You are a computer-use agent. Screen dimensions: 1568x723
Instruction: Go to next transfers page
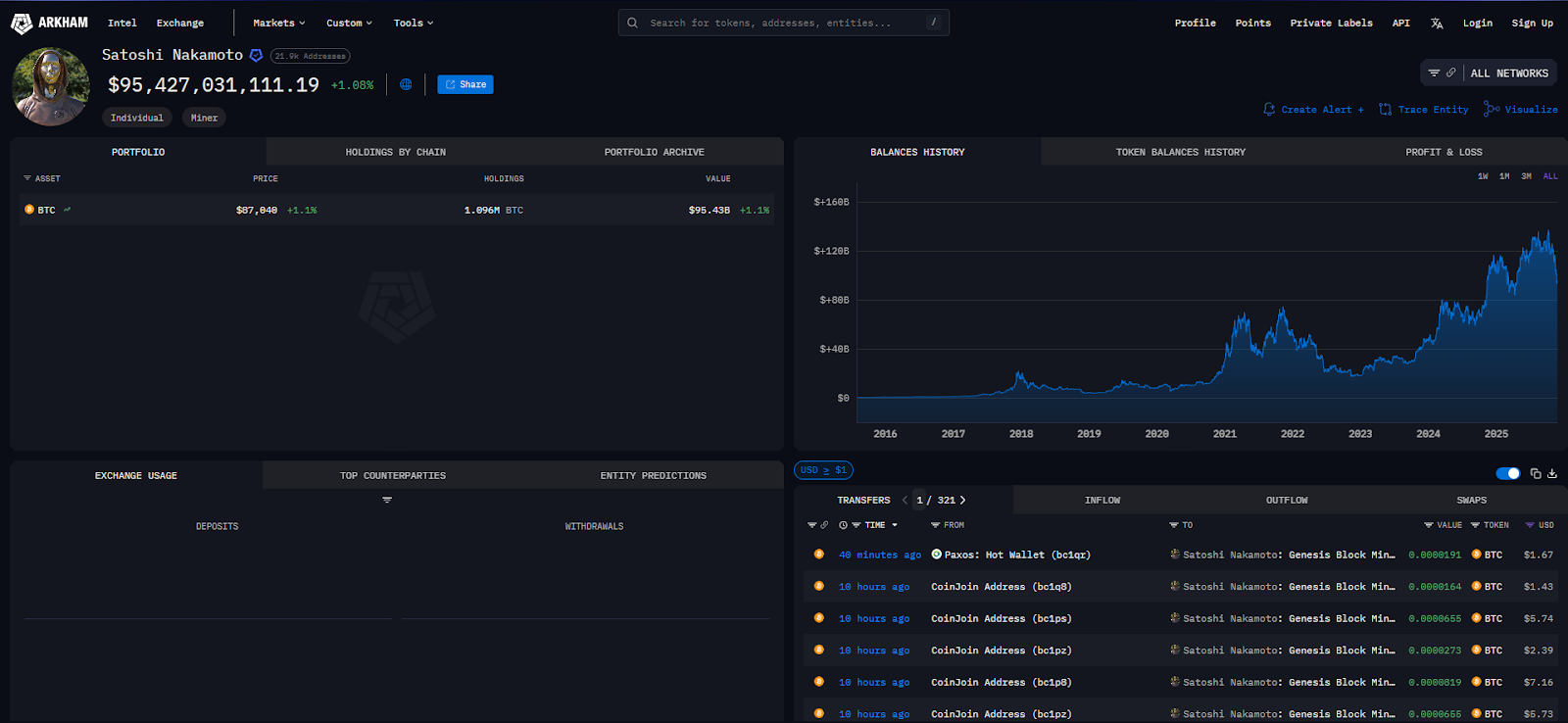[x=963, y=500]
